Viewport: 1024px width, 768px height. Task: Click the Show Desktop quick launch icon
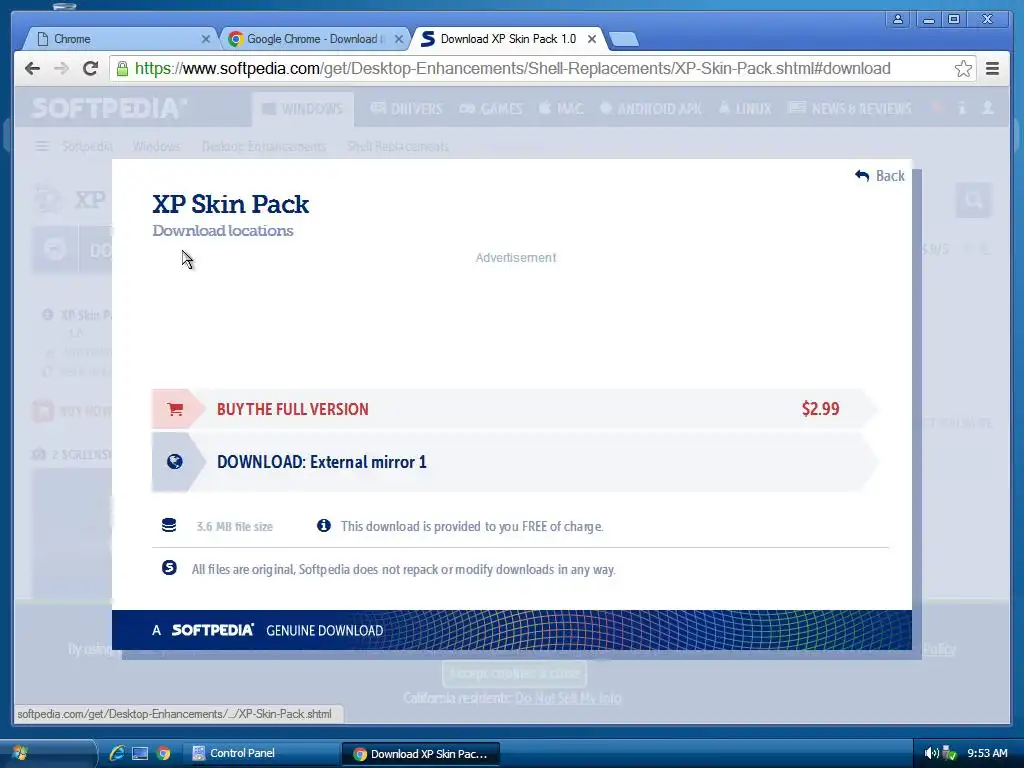click(140, 754)
